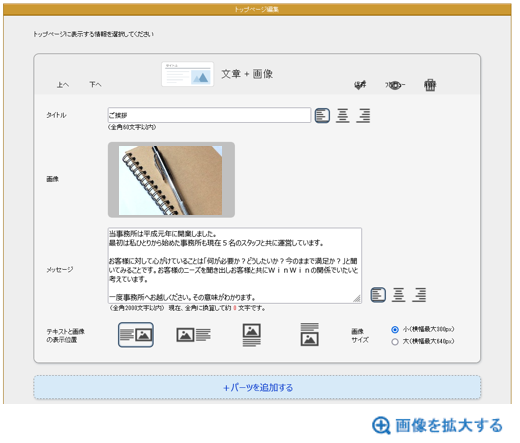Align title center
Viewport: 520px width, 443px height.
(x=343, y=116)
